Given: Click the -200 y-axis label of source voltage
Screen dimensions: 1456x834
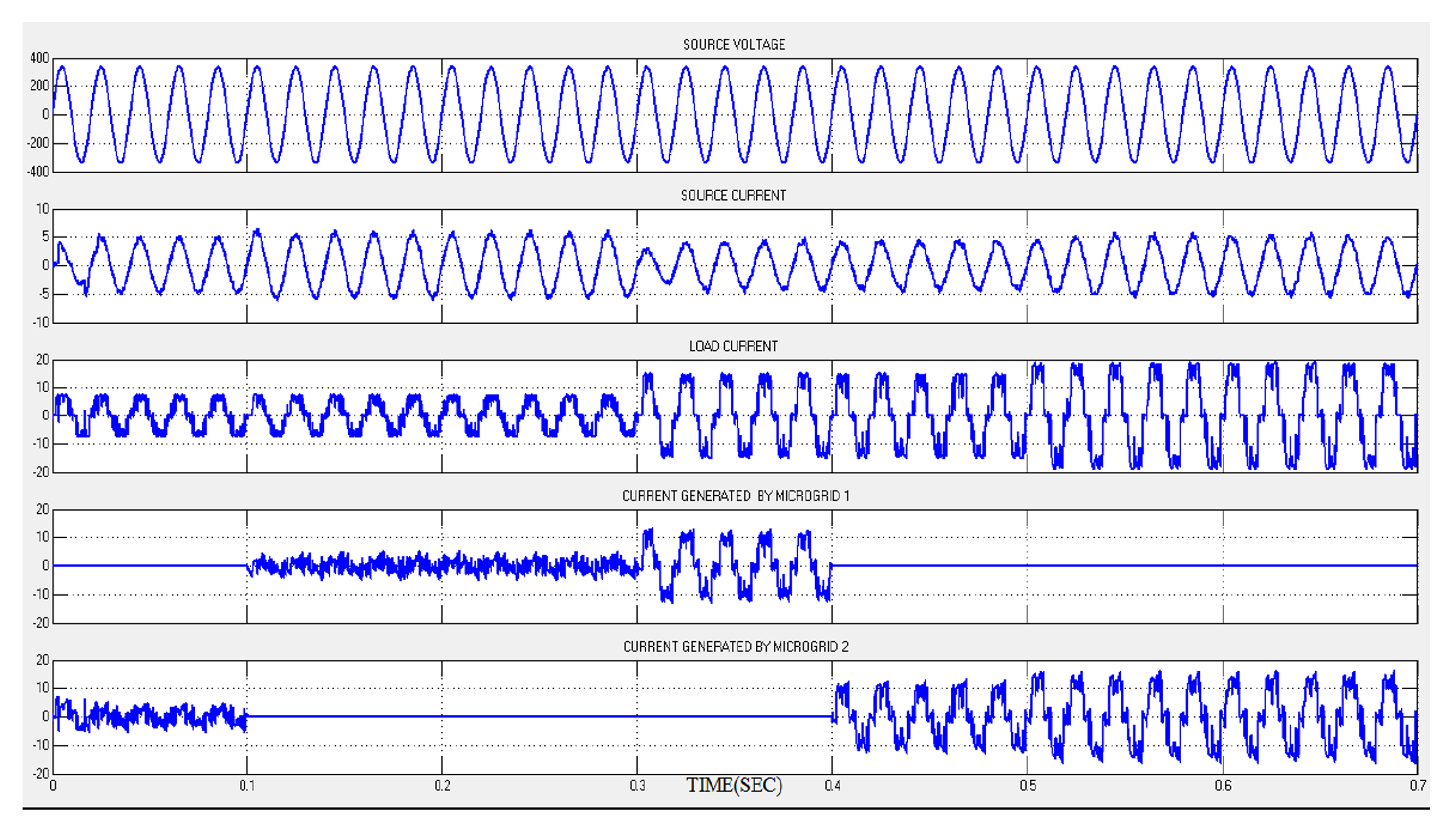Looking at the screenshot, I should [x=38, y=143].
